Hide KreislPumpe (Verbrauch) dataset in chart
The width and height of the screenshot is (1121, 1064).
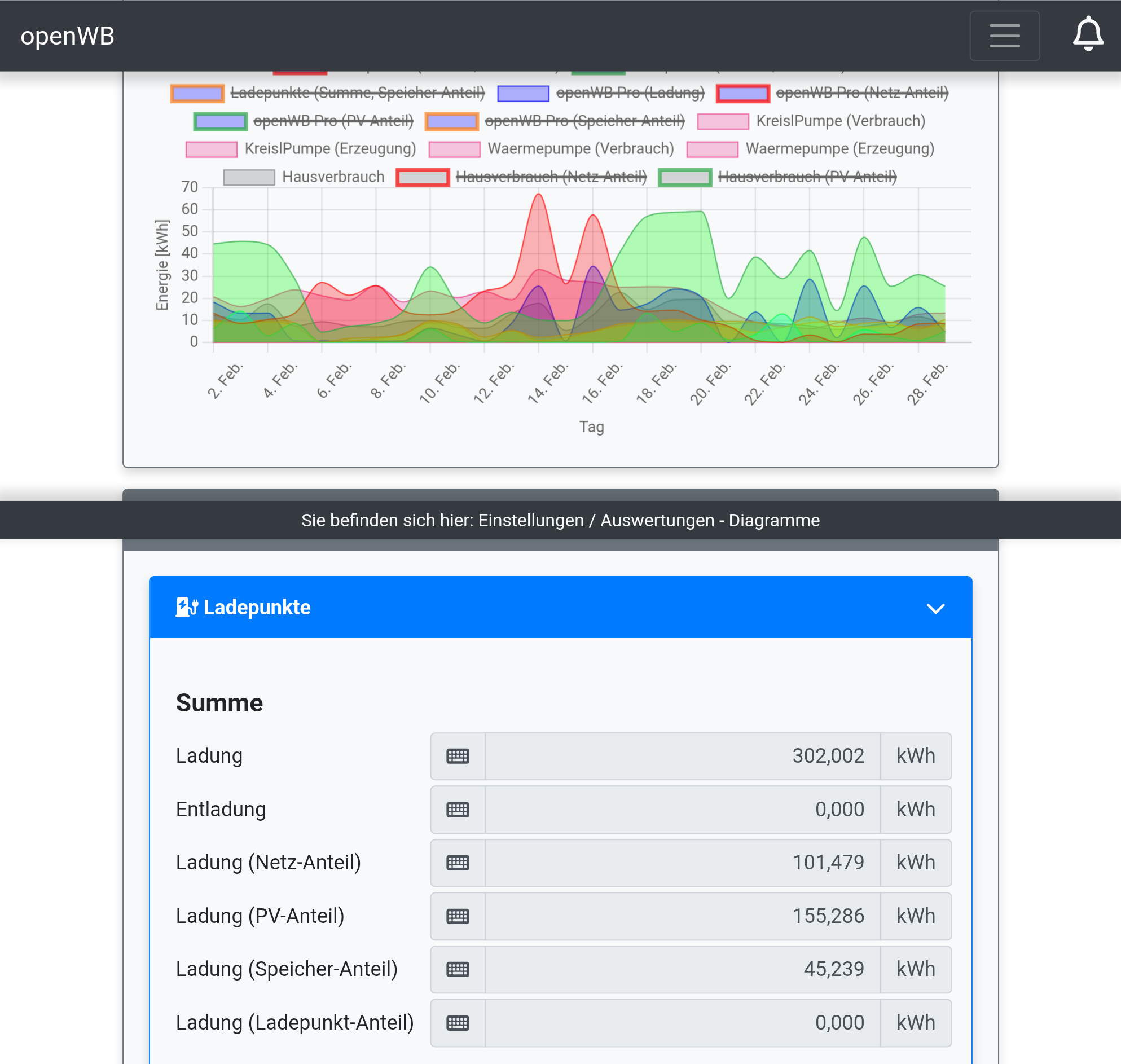point(839,121)
